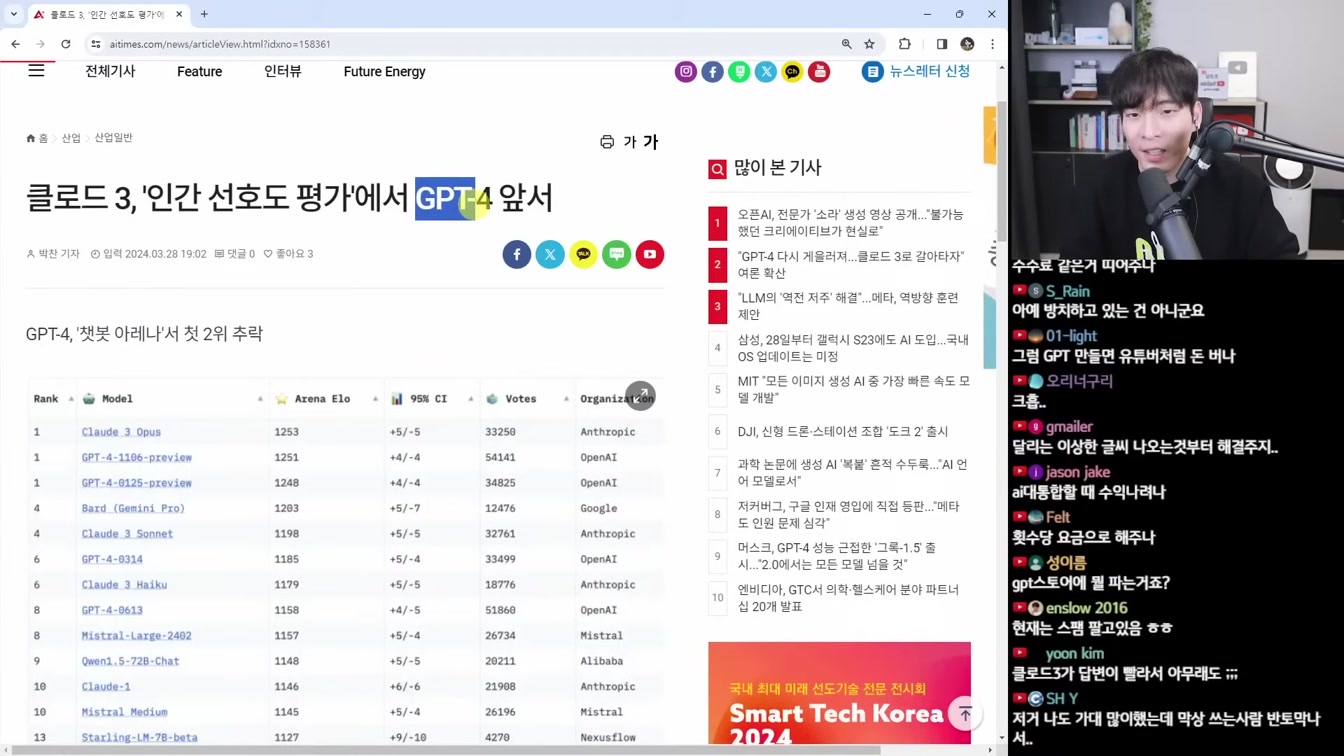Close the 클로드 3 article tab
The image size is (1344, 756).
pos(179,14)
